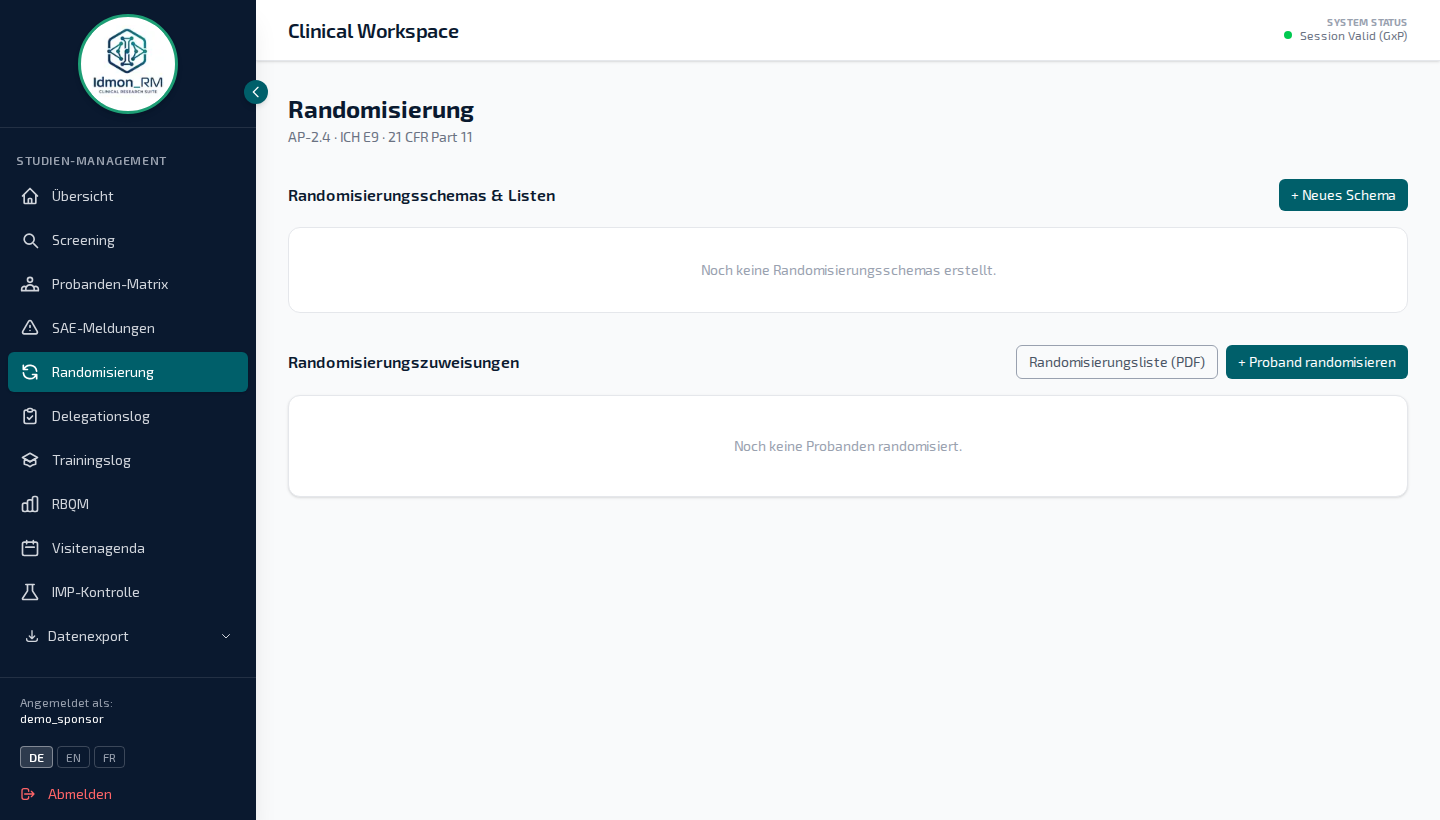Image resolution: width=1440 pixels, height=820 pixels.
Task: Click the Clinical Workspace title
Action: tap(373, 31)
